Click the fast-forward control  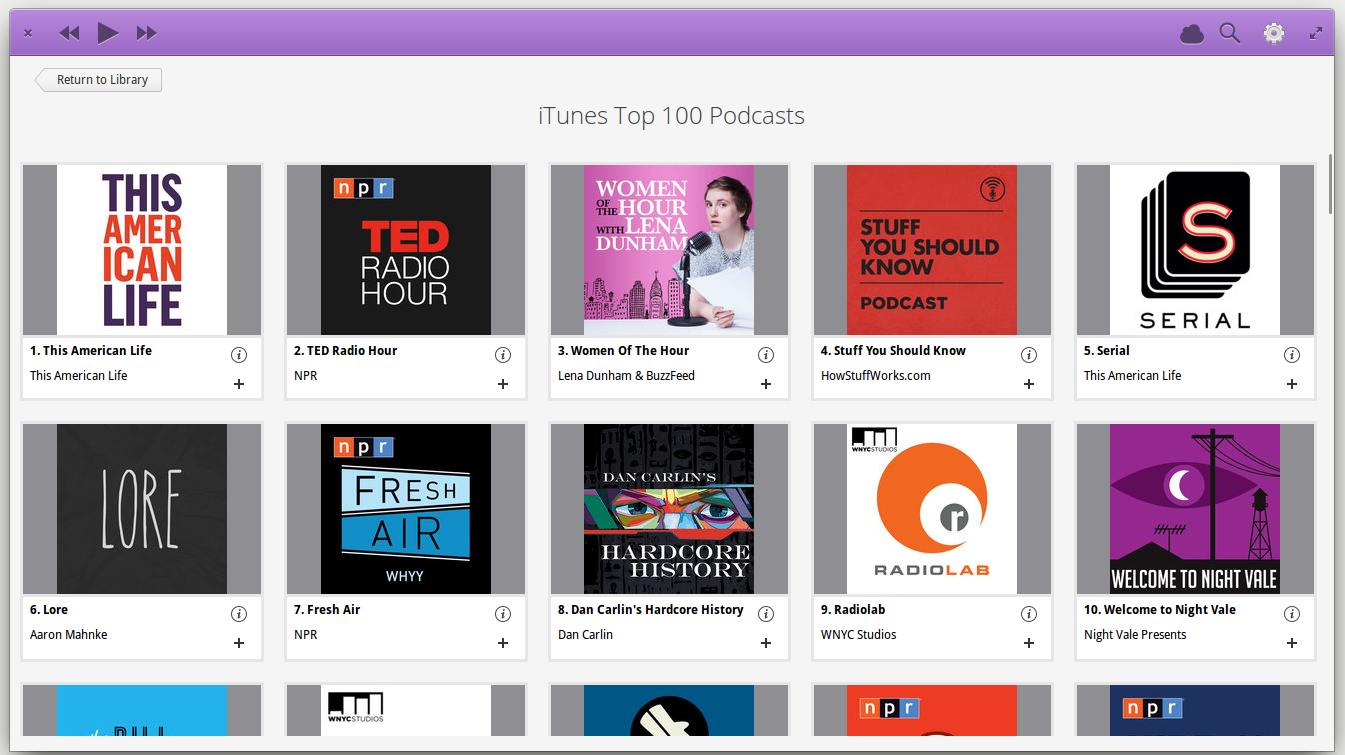[146, 32]
